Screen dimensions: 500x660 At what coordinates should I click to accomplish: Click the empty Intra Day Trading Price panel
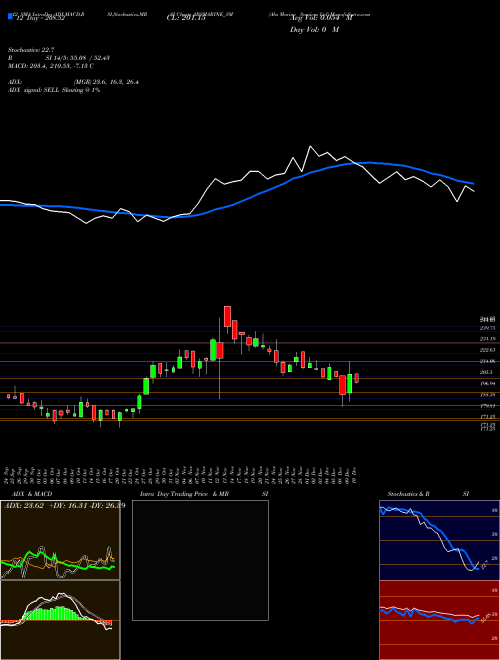(200, 560)
